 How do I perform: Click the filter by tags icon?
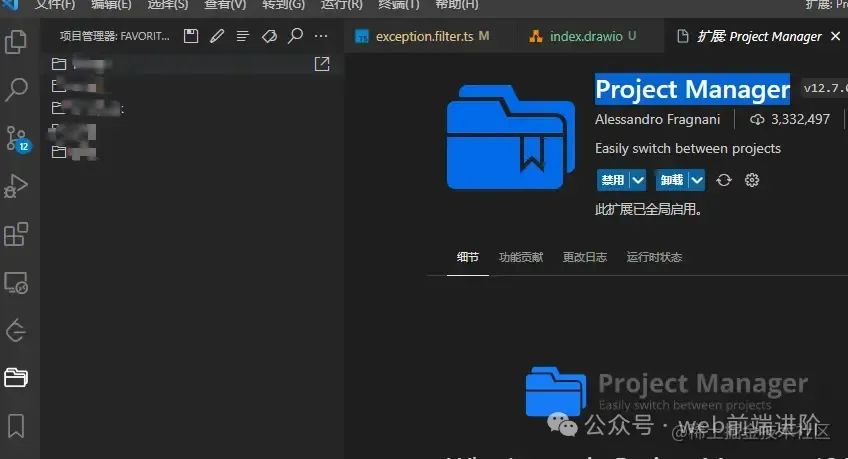tap(269, 36)
